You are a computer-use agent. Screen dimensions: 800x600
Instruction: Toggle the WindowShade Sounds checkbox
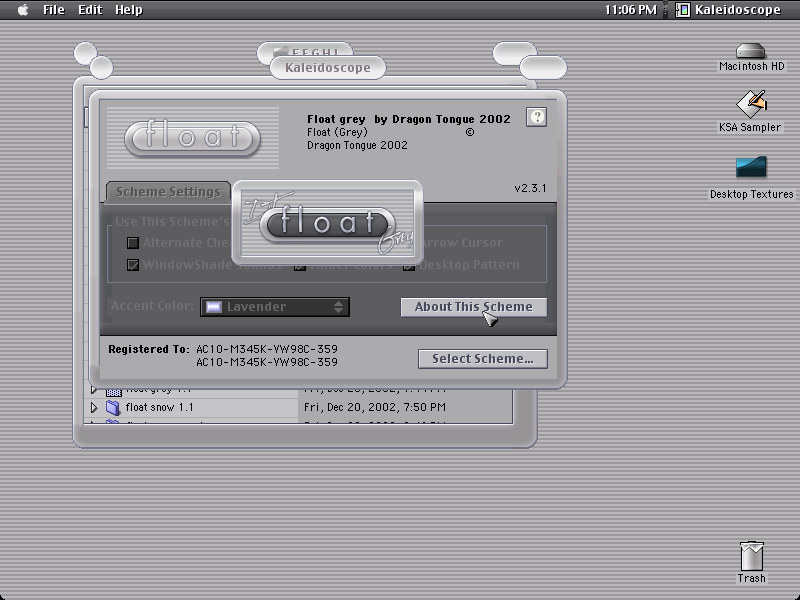click(x=133, y=265)
